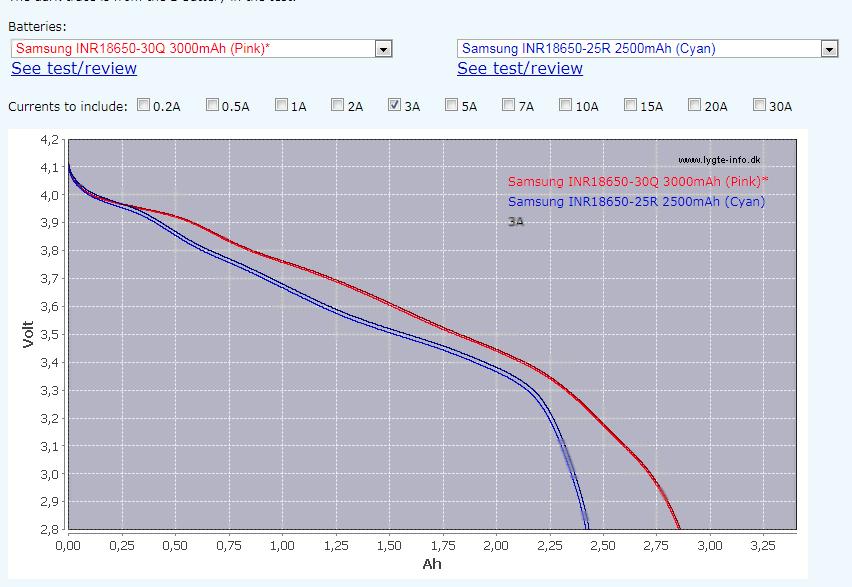The width and height of the screenshot is (852, 587).
Task: Turn on the 15A current checkbox
Action: (x=631, y=105)
